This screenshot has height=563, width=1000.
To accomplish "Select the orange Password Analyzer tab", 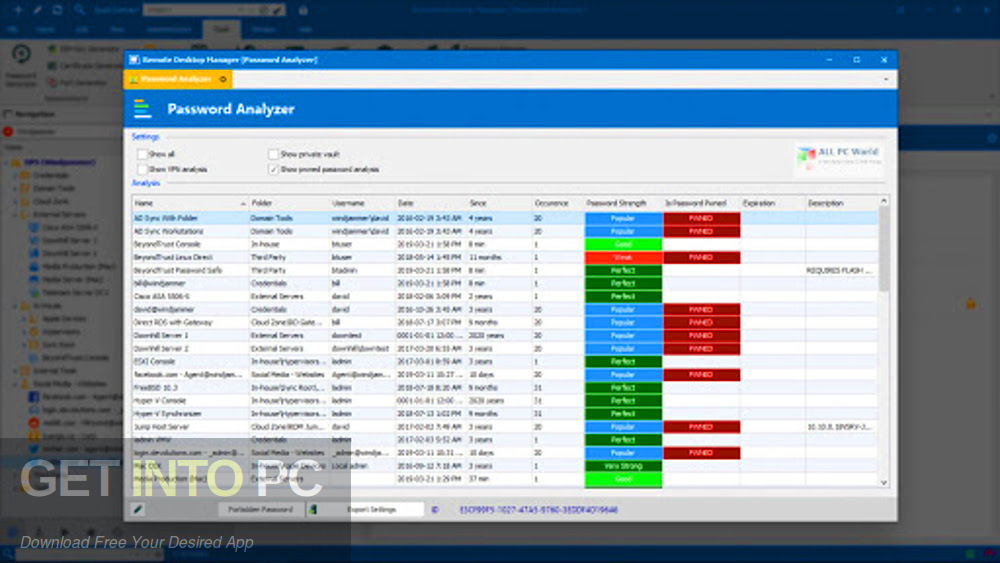I will click(177, 79).
